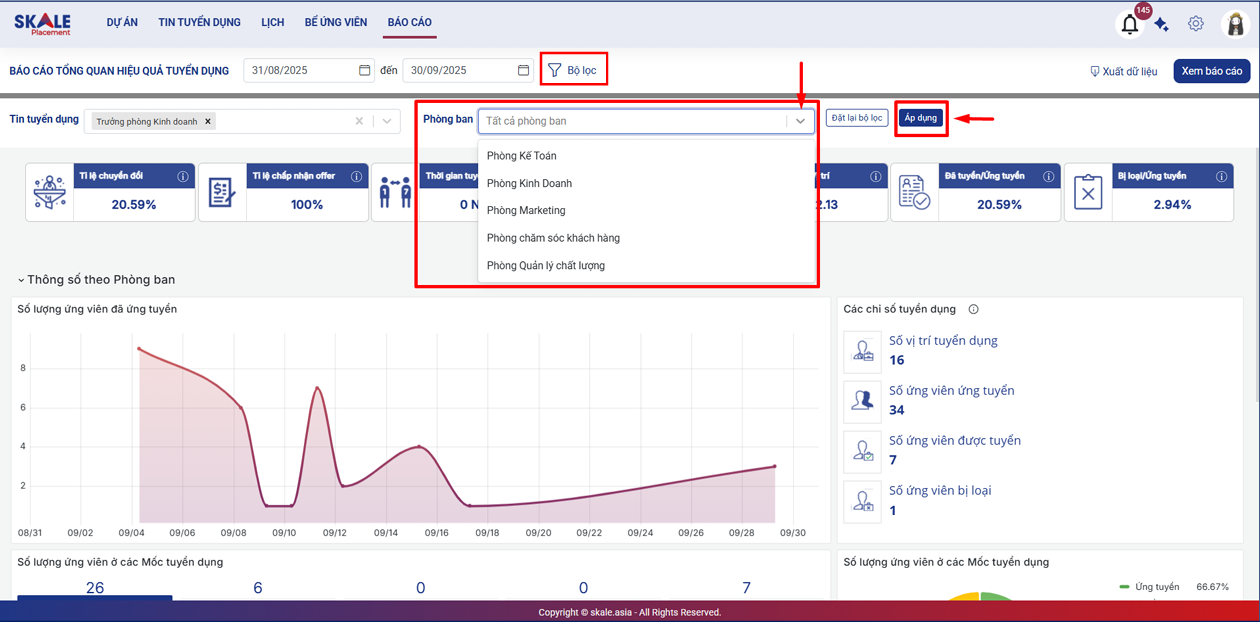Click the Xem báo cáo button
The width and height of the screenshot is (1260, 622).
pyautogui.click(x=1211, y=71)
